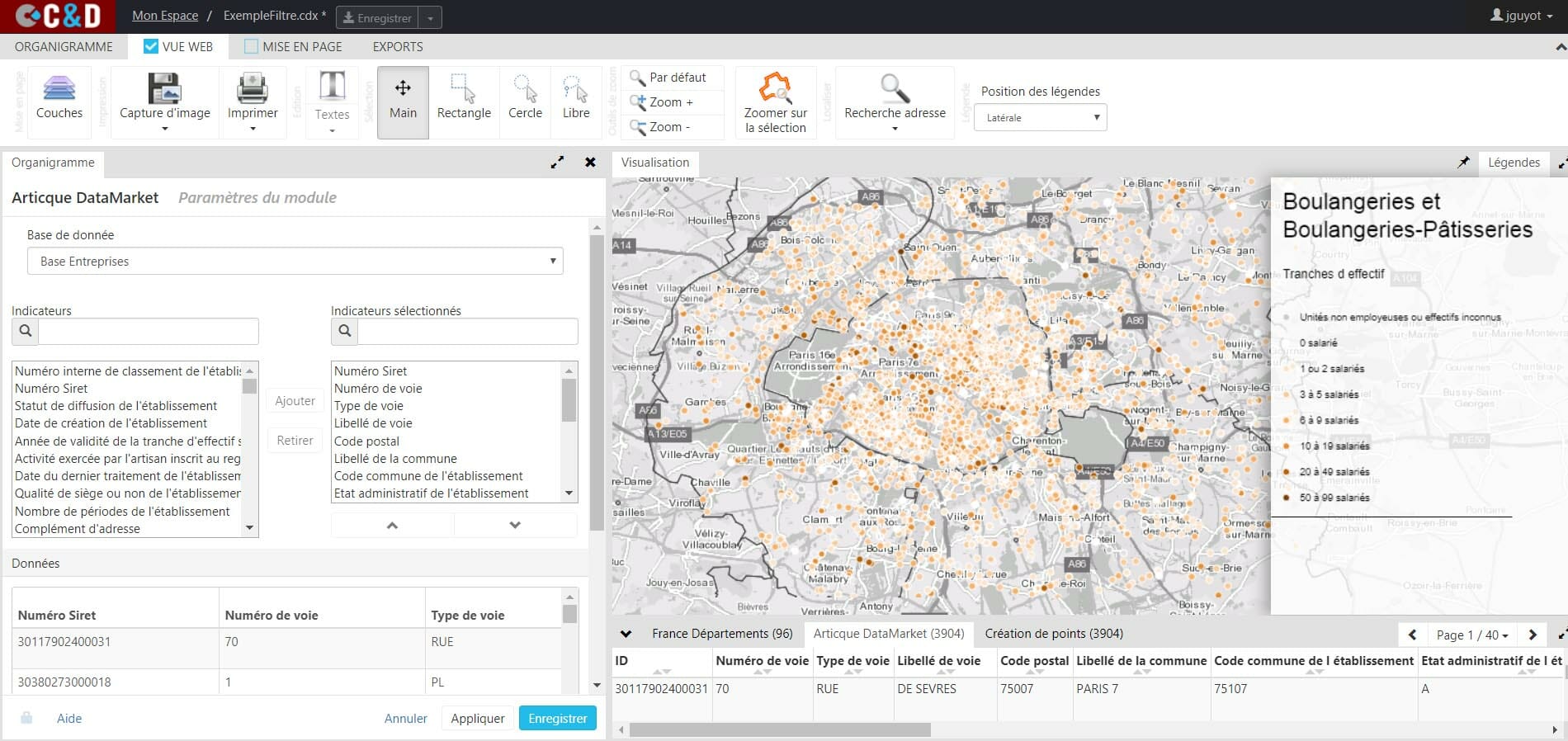
Task: Select the France Départements (96) tab
Action: (x=722, y=634)
